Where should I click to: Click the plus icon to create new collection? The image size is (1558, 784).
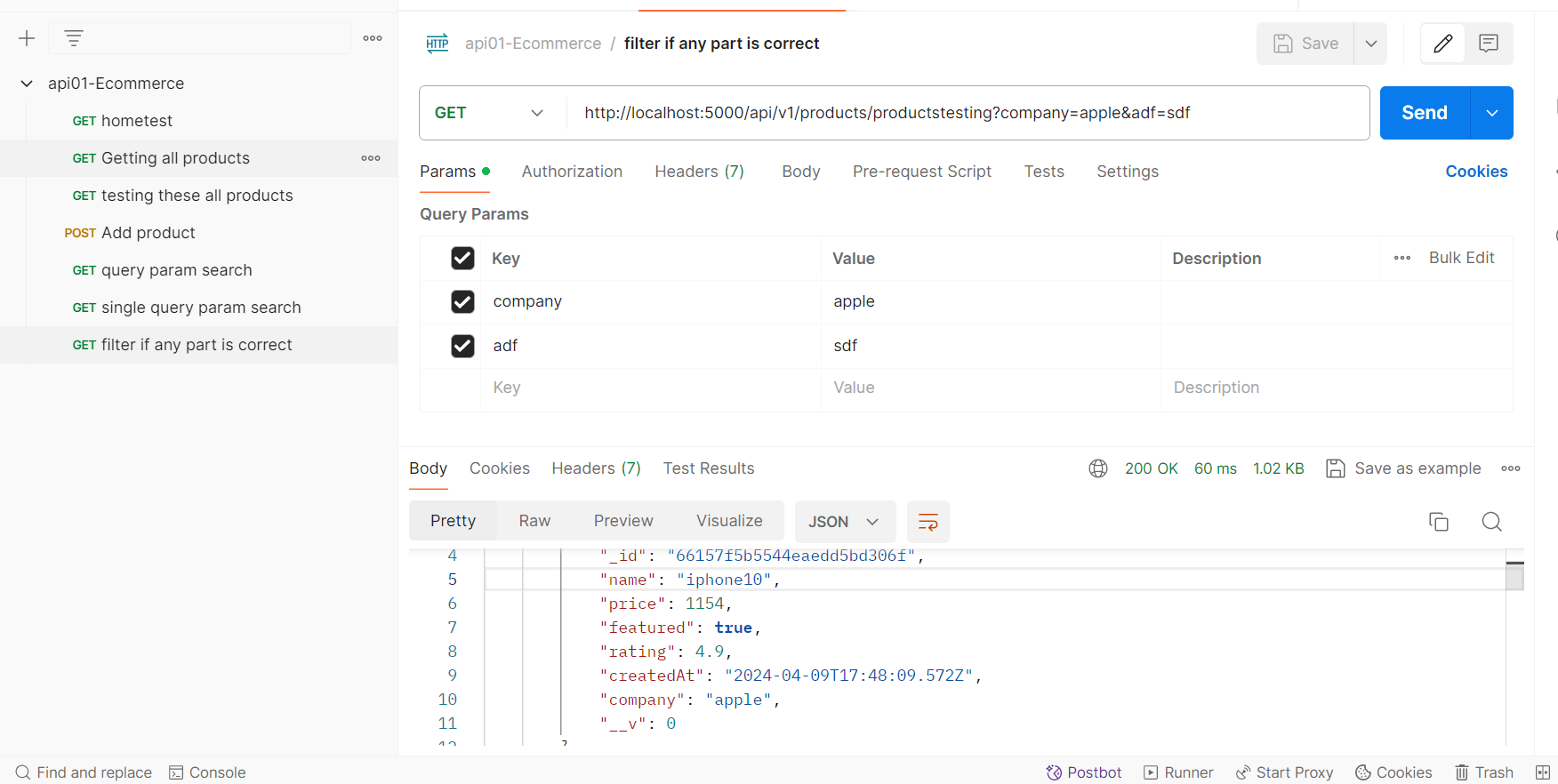tap(27, 38)
